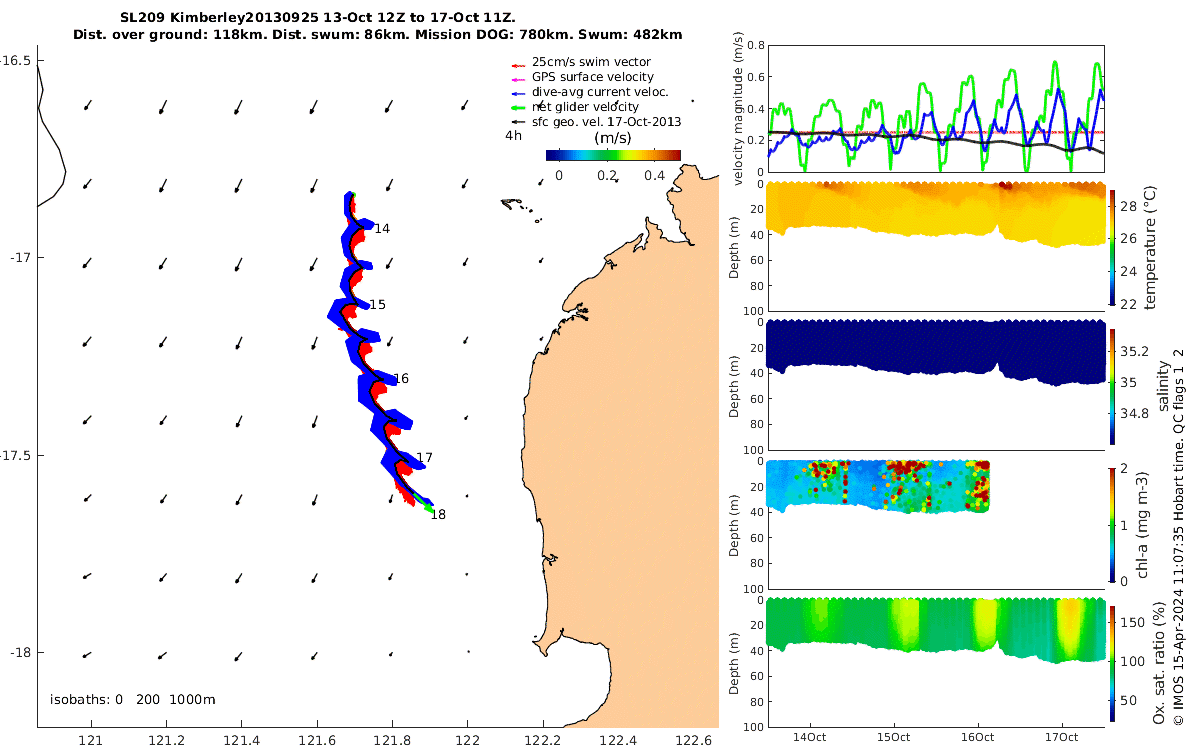Click the '16Oct' time axis tick label

[x=978, y=737]
